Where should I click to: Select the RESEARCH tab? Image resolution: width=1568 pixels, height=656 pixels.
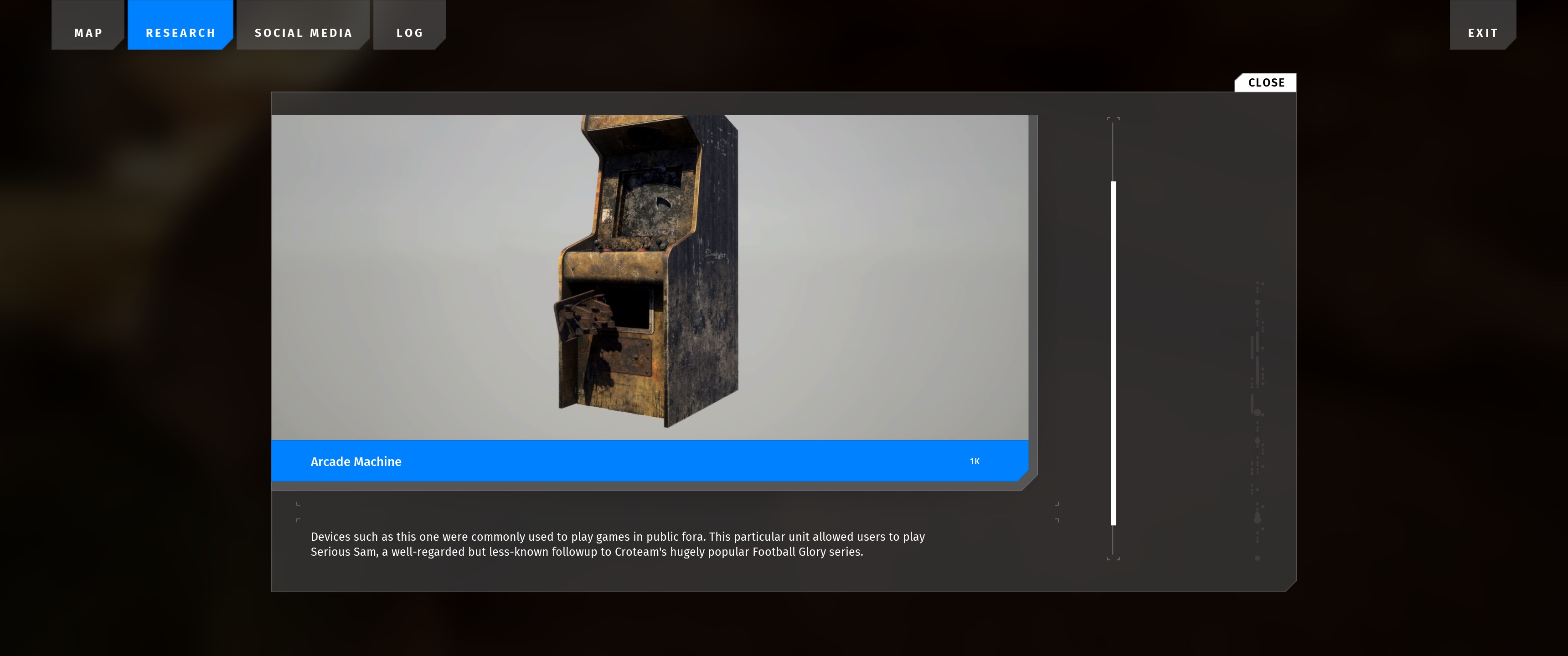(x=180, y=26)
